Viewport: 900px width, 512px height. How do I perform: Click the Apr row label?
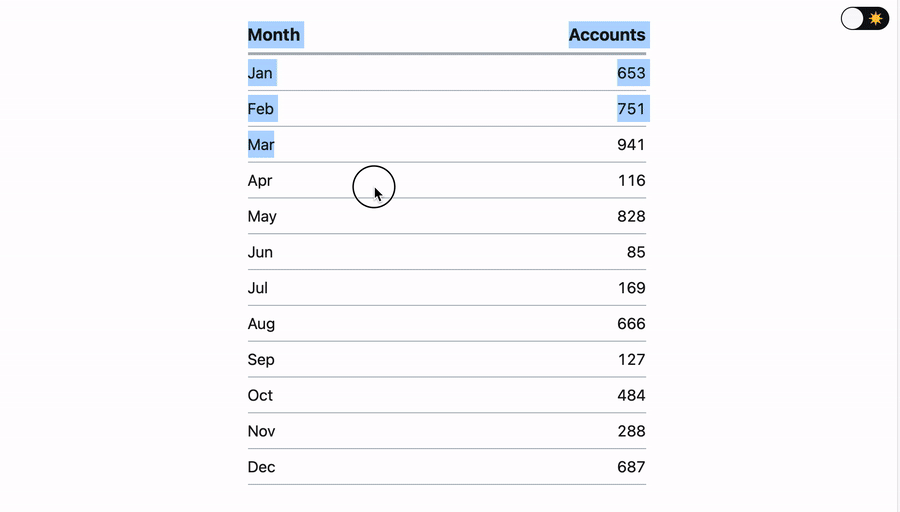click(260, 181)
